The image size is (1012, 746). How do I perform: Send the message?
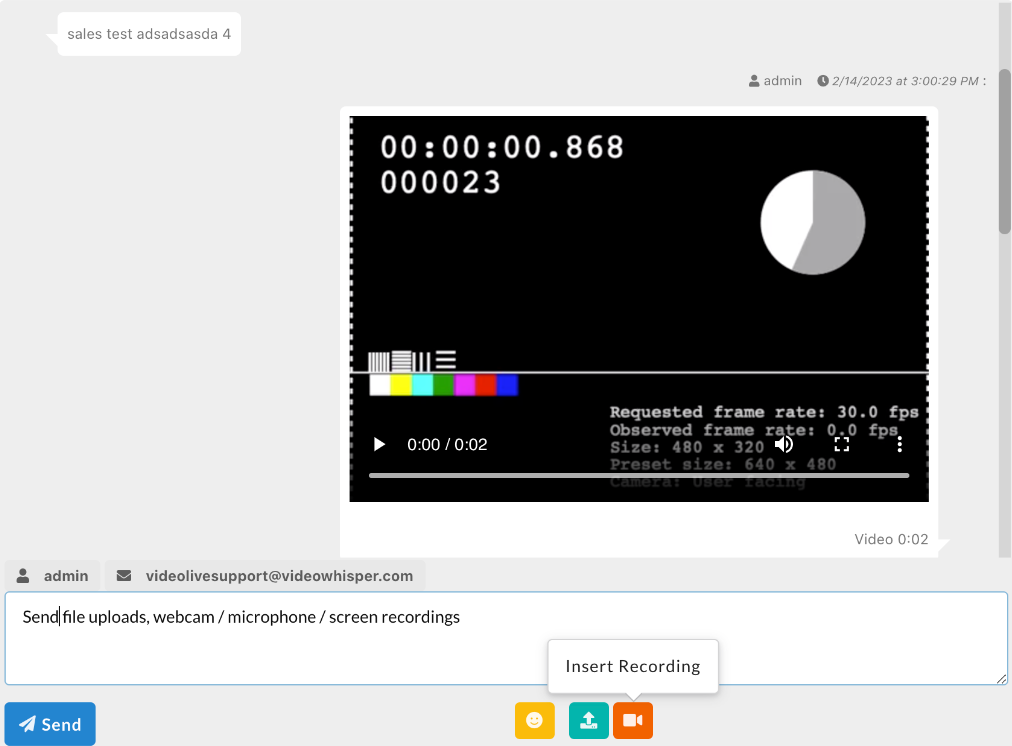click(x=50, y=724)
